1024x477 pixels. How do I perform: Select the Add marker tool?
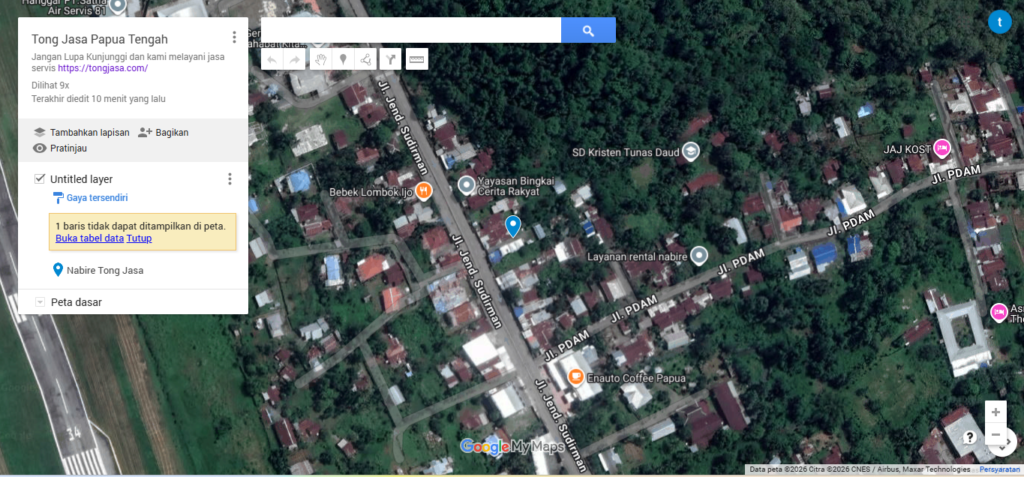pos(342,59)
